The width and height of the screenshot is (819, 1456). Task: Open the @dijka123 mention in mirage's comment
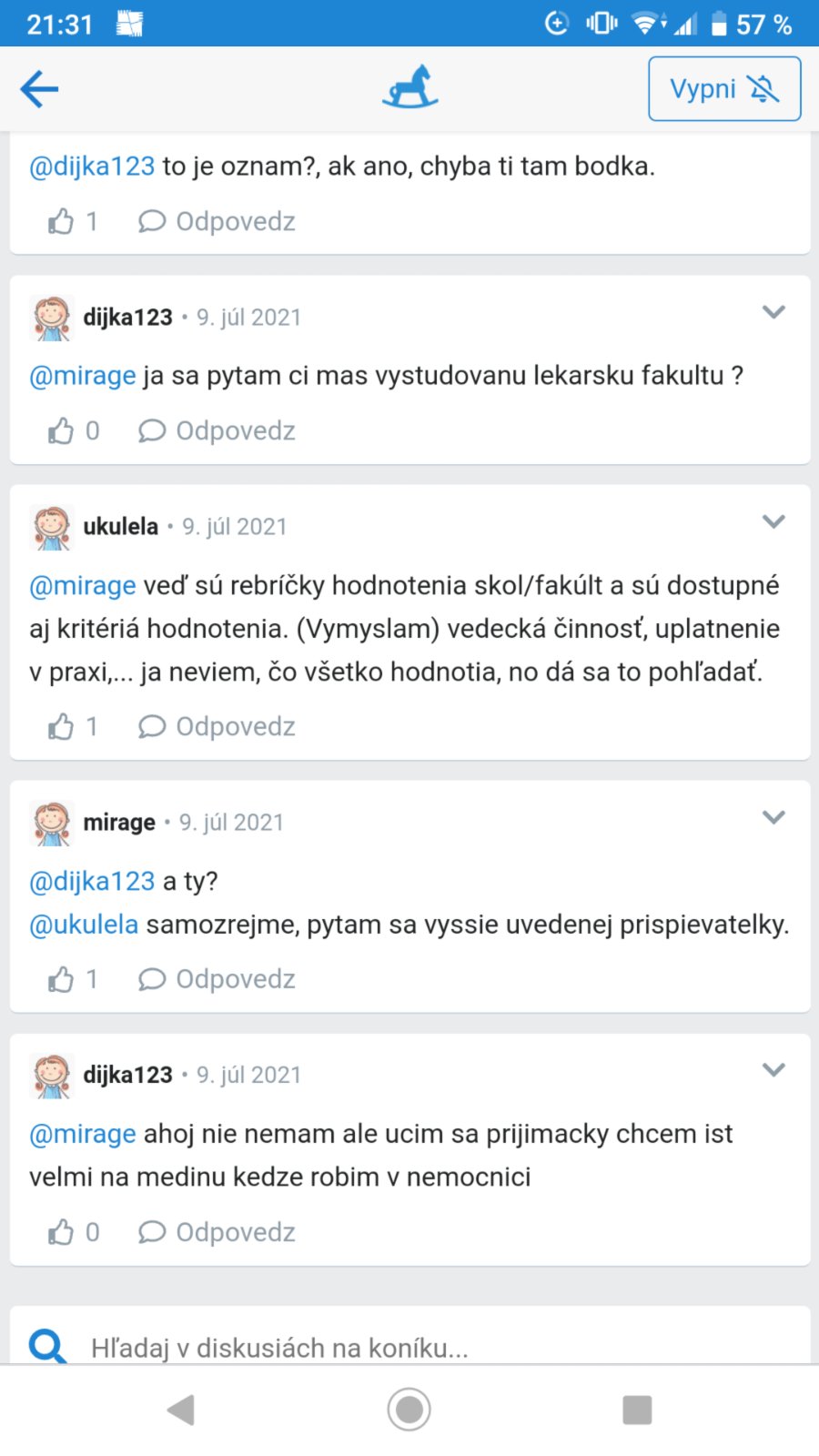(x=92, y=881)
